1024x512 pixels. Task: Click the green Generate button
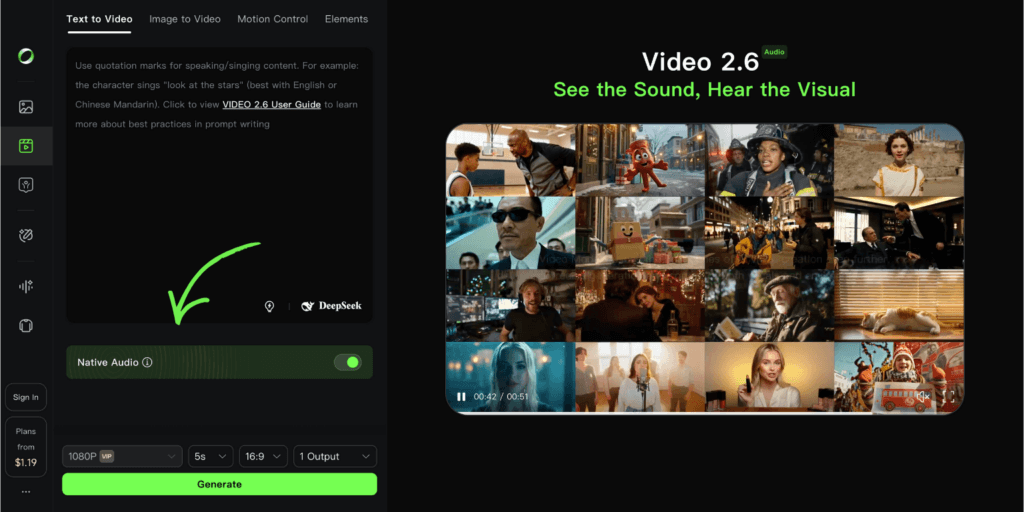tap(219, 484)
